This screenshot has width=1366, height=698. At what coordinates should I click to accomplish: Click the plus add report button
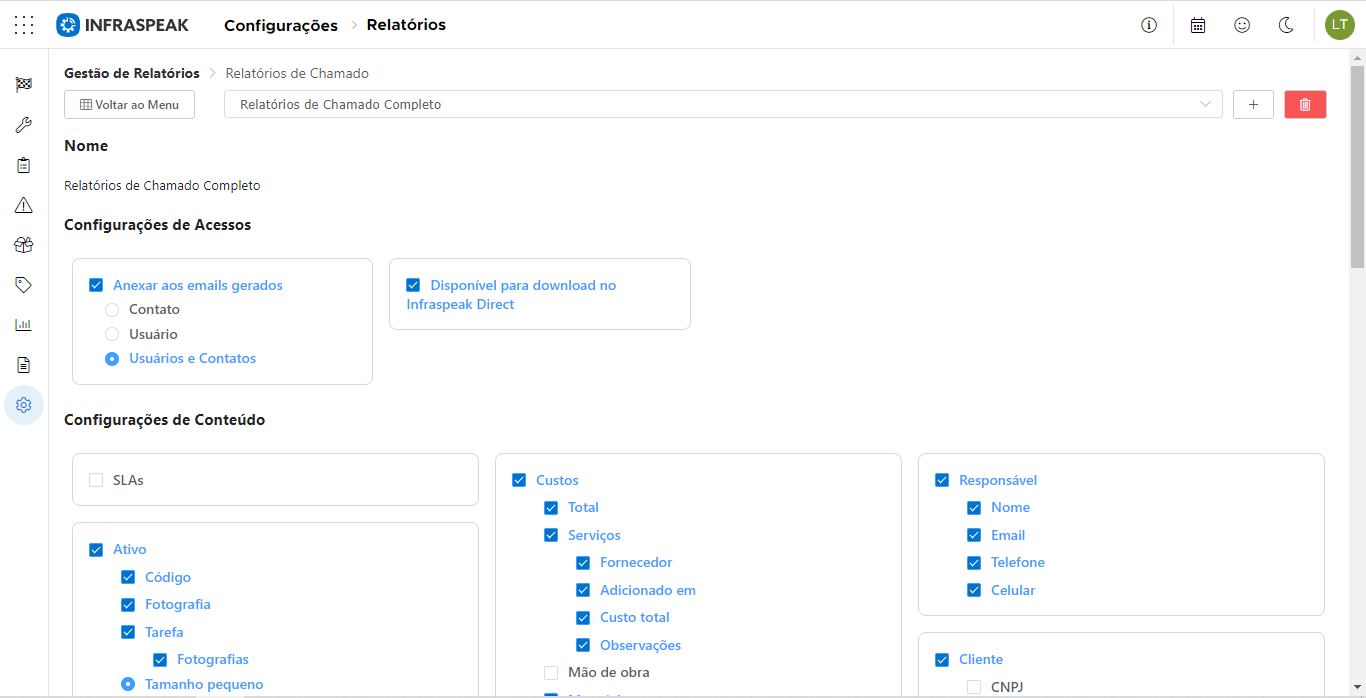pyautogui.click(x=1253, y=104)
